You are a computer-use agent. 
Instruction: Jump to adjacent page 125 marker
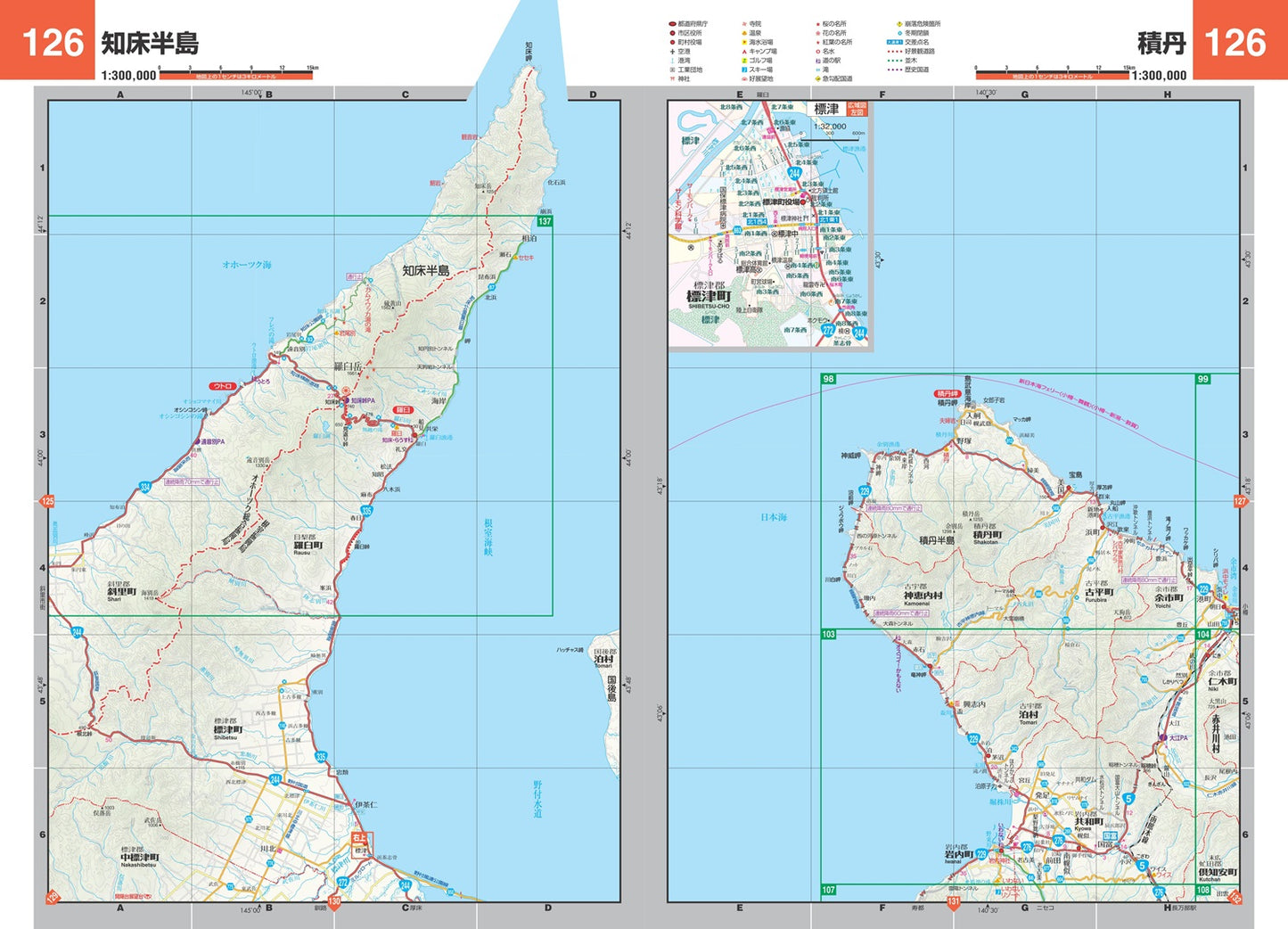tap(48, 501)
